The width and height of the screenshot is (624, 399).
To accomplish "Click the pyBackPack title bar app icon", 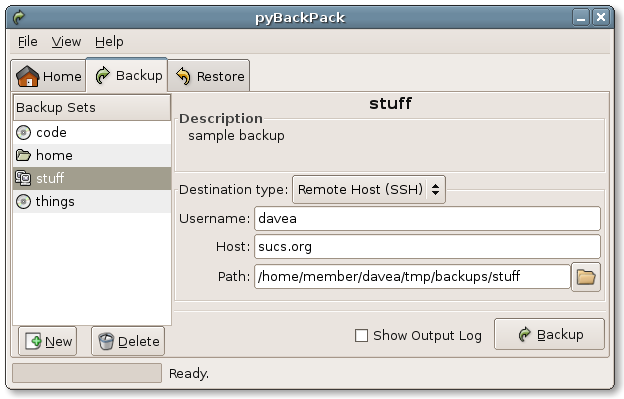I will click(19, 17).
